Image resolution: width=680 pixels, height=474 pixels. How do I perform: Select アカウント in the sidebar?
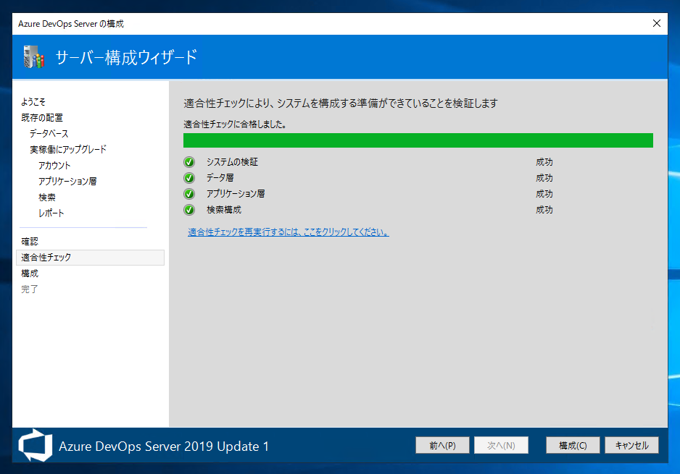tap(54, 165)
